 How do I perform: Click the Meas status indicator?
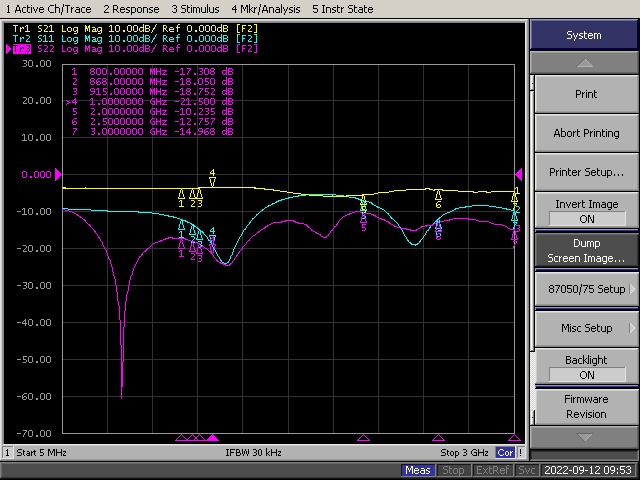[418, 470]
